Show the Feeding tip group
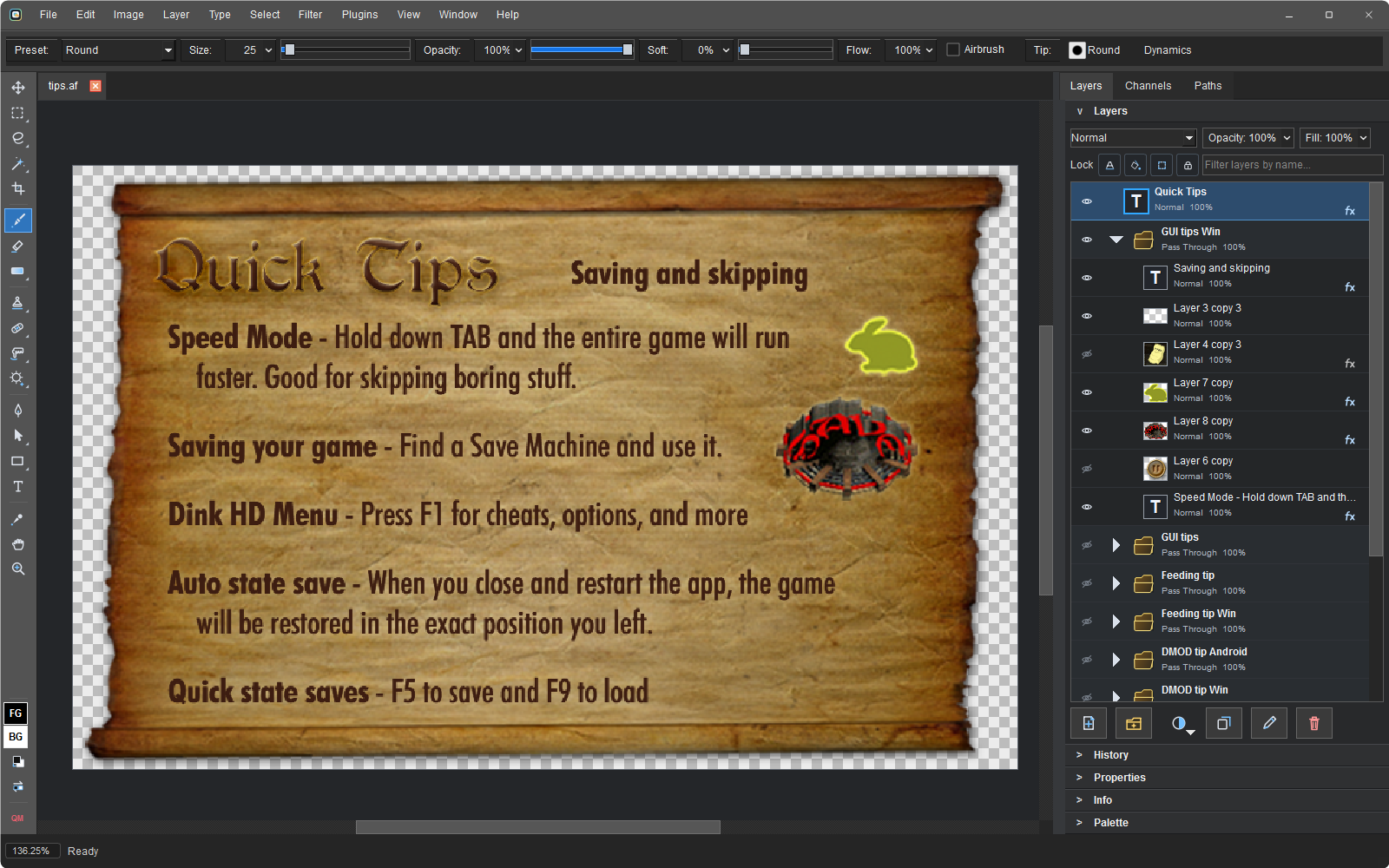 1087,583
